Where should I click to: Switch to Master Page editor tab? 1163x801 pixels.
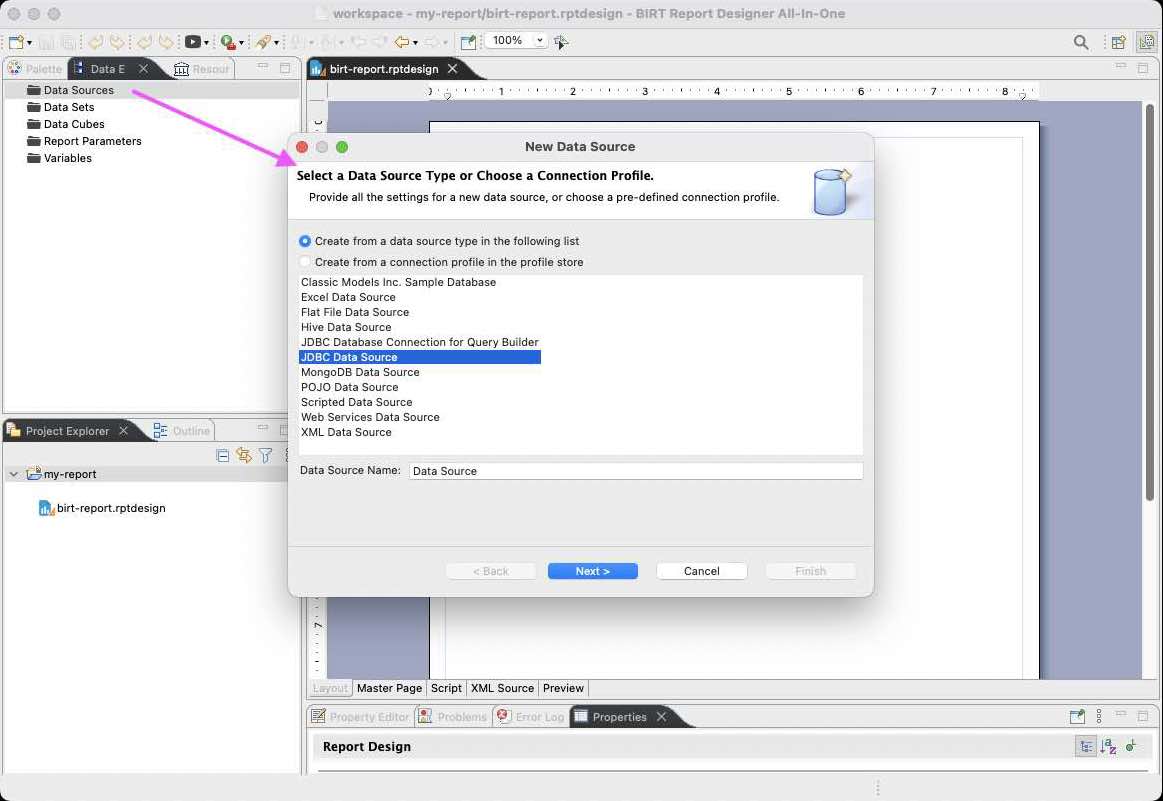[x=389, y=688]
